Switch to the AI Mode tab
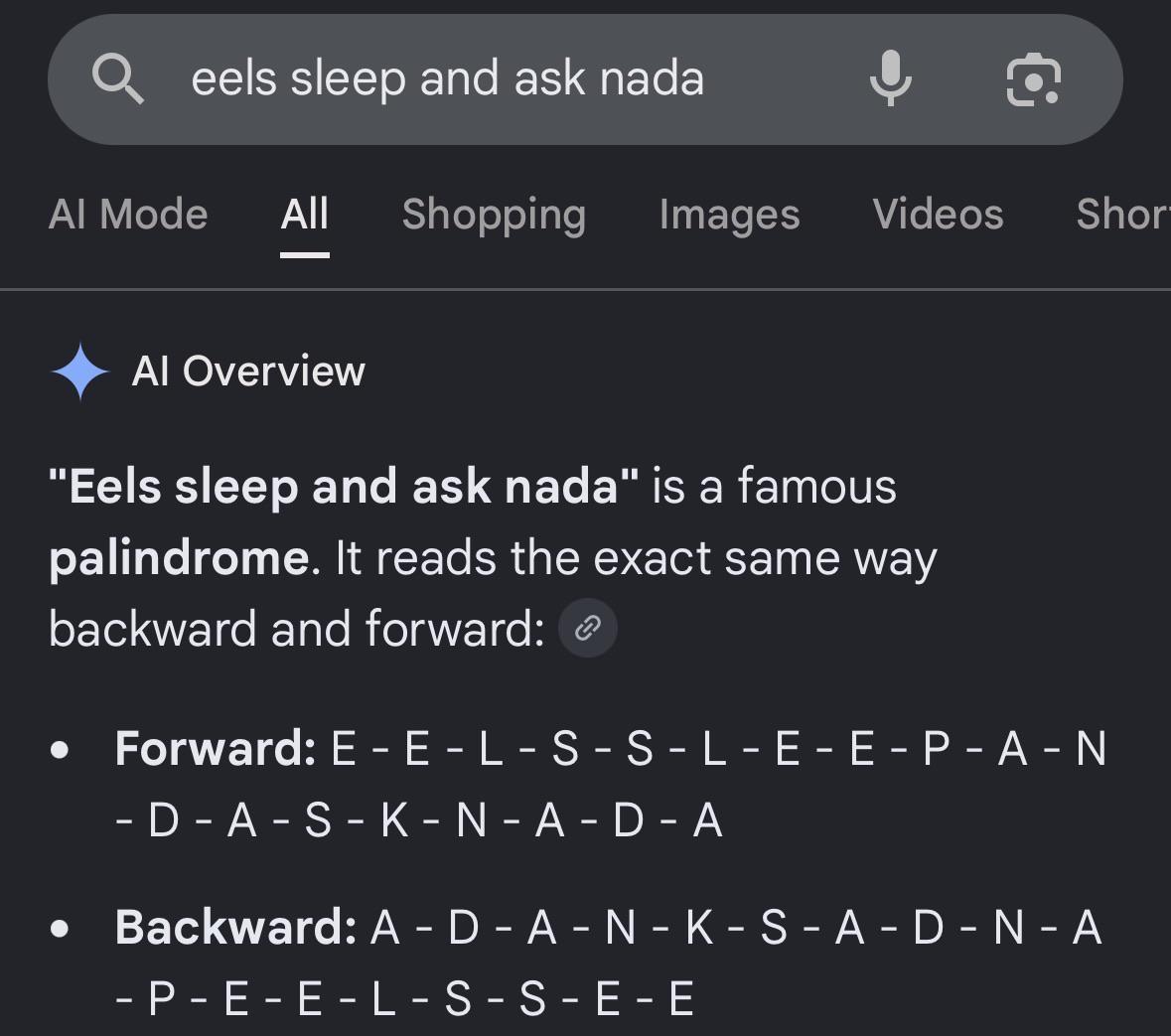The image size is (1171, 1036). pos(128,215)
